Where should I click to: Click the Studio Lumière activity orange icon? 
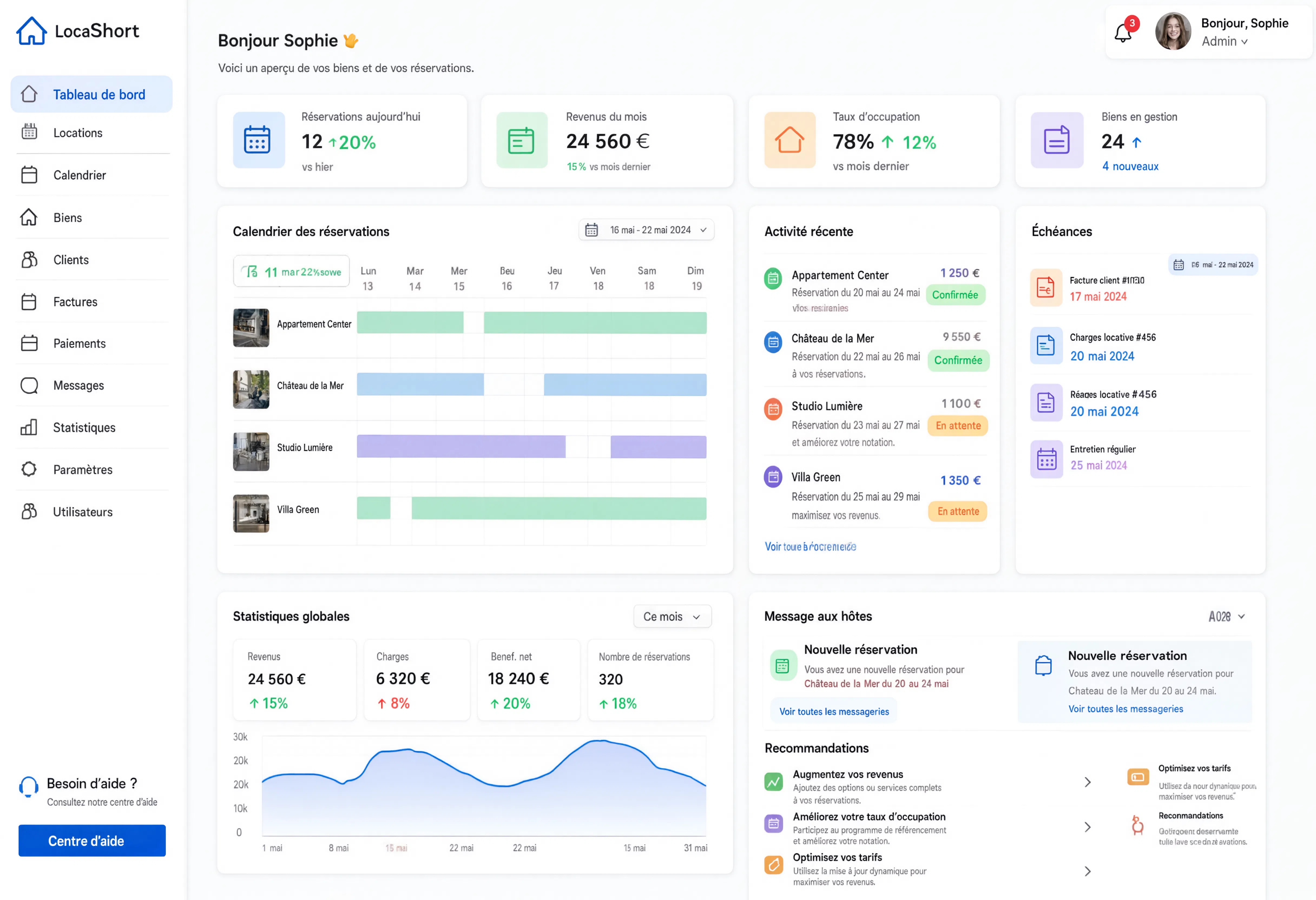pos(773,409)
